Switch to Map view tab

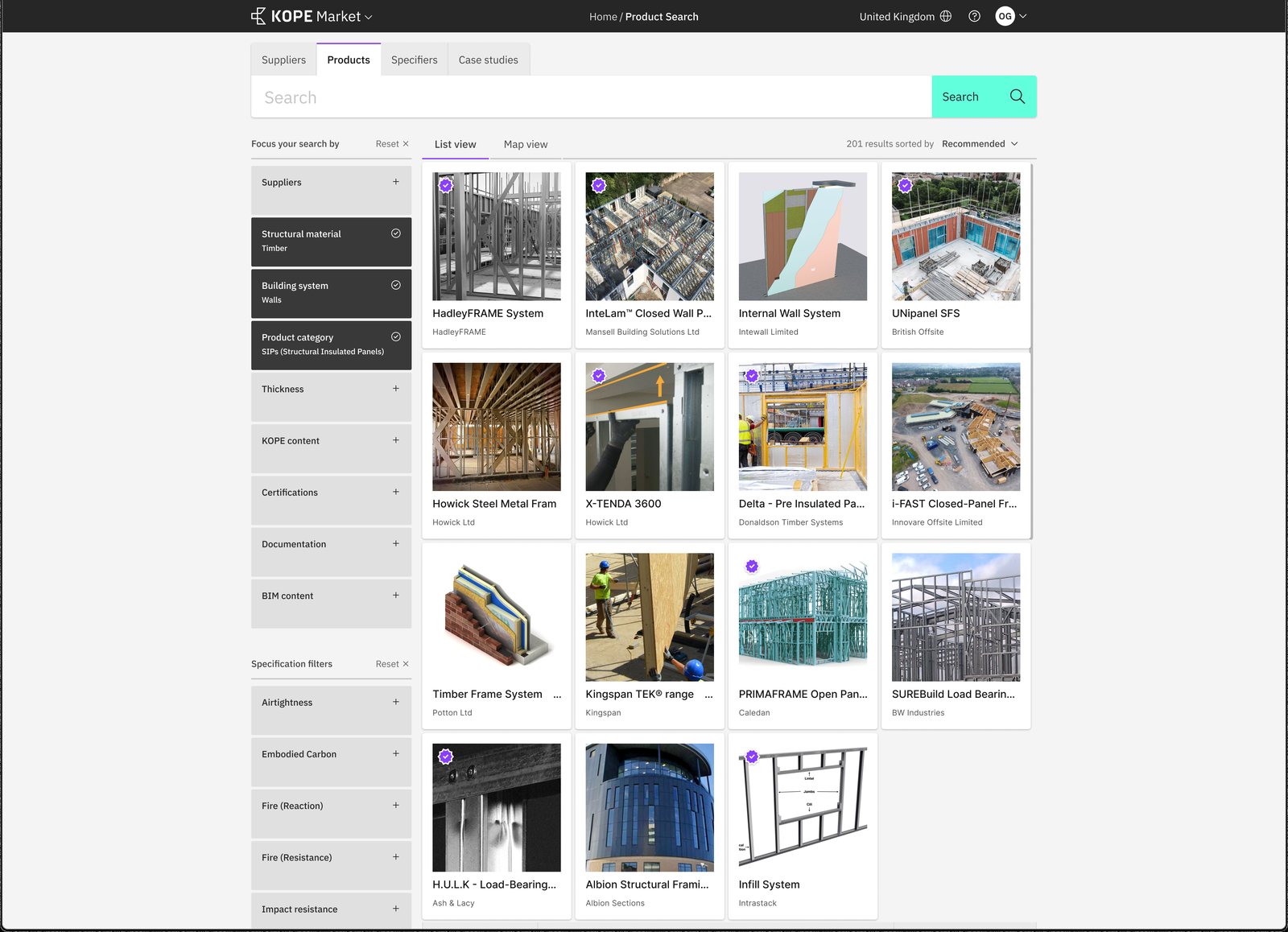(526, 145)
